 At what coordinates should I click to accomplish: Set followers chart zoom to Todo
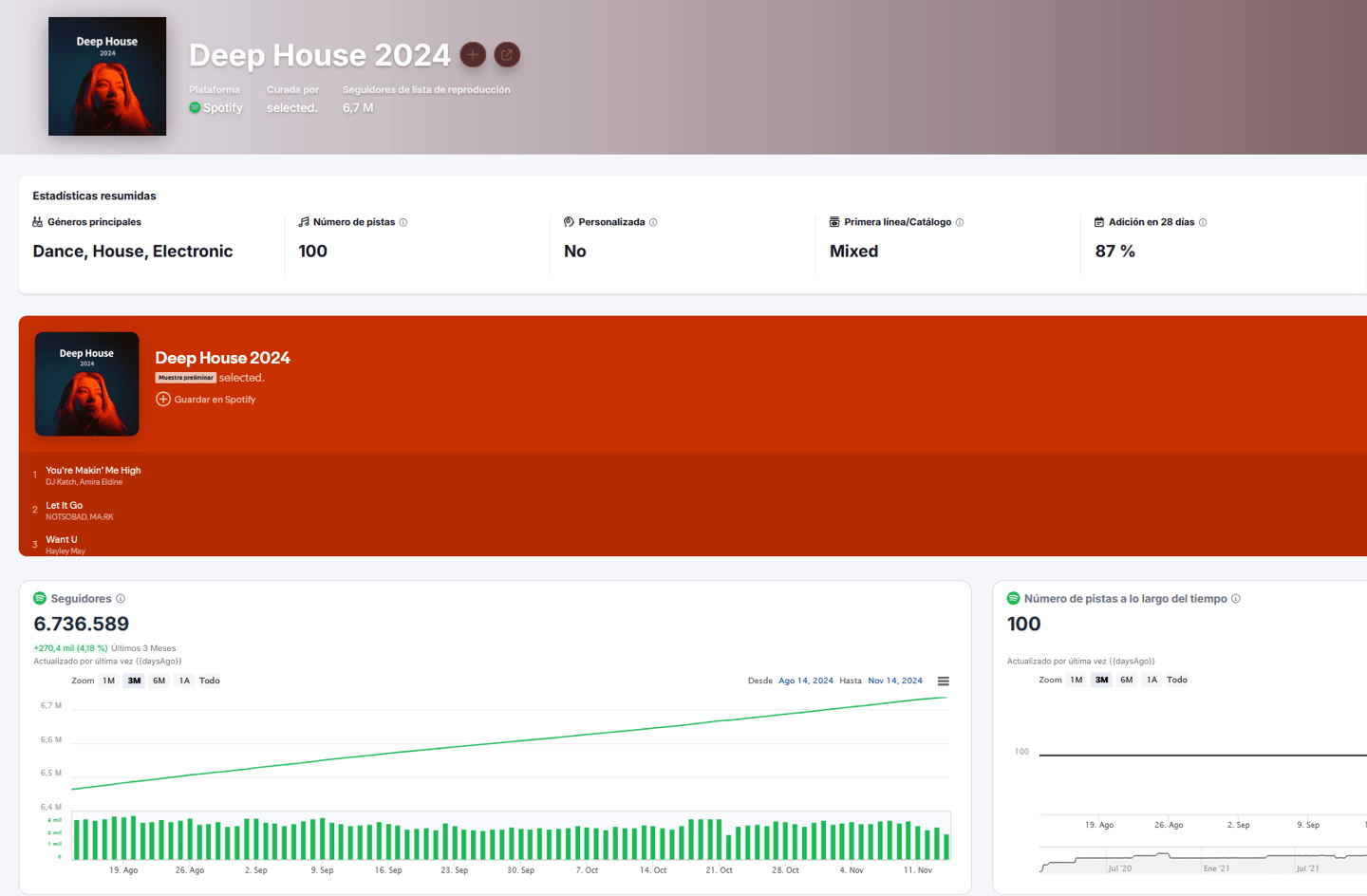click(210, 681)
